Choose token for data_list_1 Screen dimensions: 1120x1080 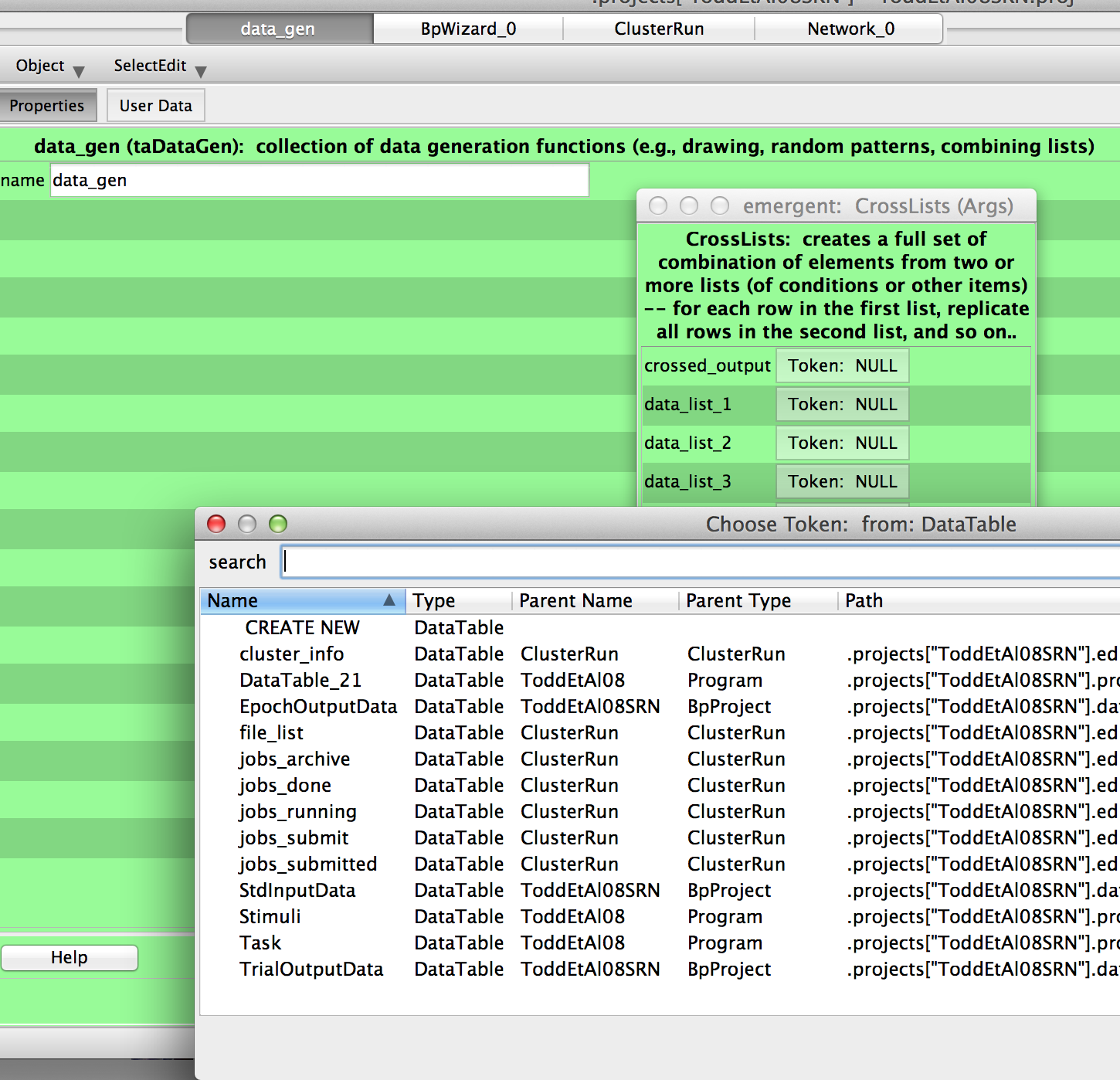tap(842, 404)
